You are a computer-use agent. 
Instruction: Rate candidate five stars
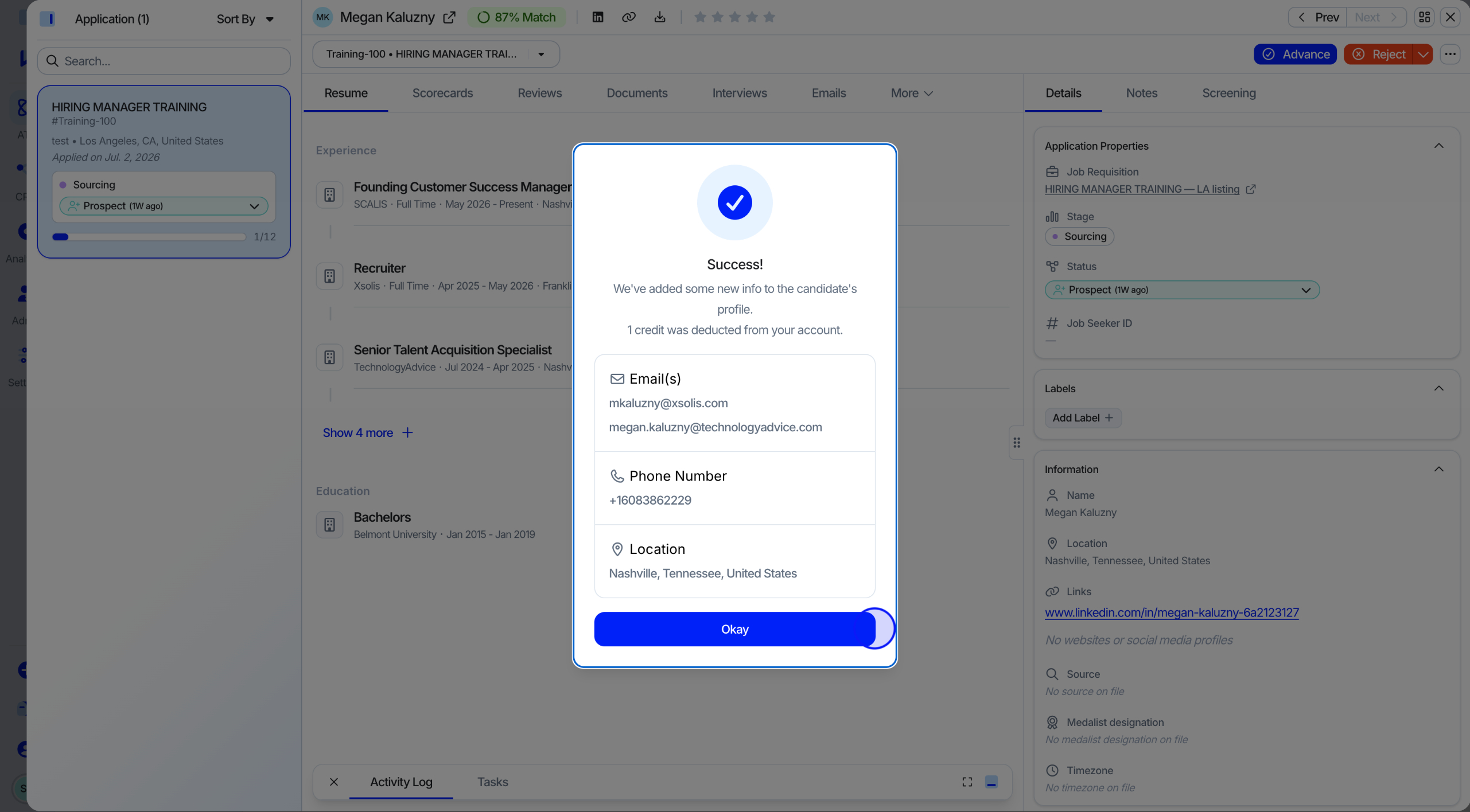pos(769,17)
